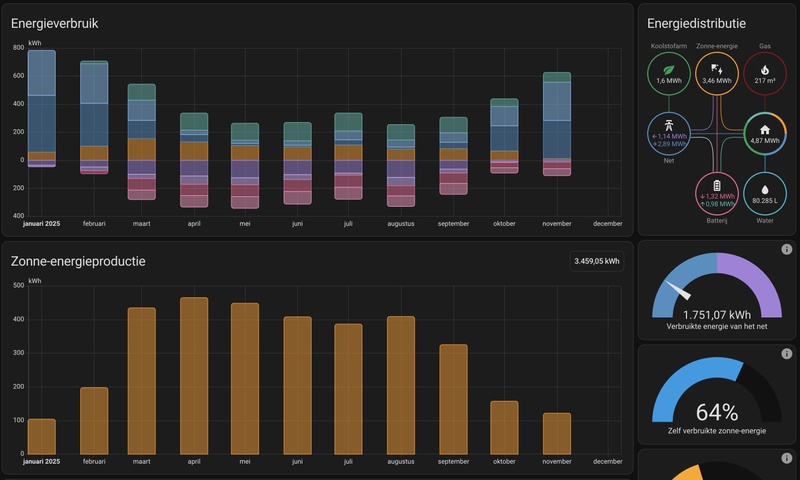Click the juli bar in Zonne-energieproductie chart
This screenshot has height=480, width=800.
click(x=348, y=389)
